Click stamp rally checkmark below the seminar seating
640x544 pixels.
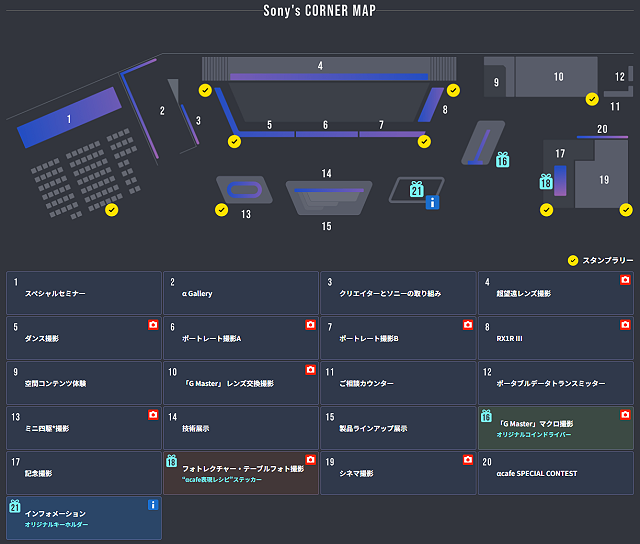tap(112, 210)
